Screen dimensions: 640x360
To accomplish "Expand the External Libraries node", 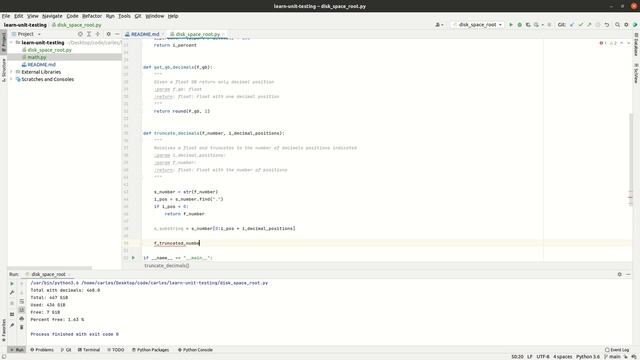I will point(11,72).
